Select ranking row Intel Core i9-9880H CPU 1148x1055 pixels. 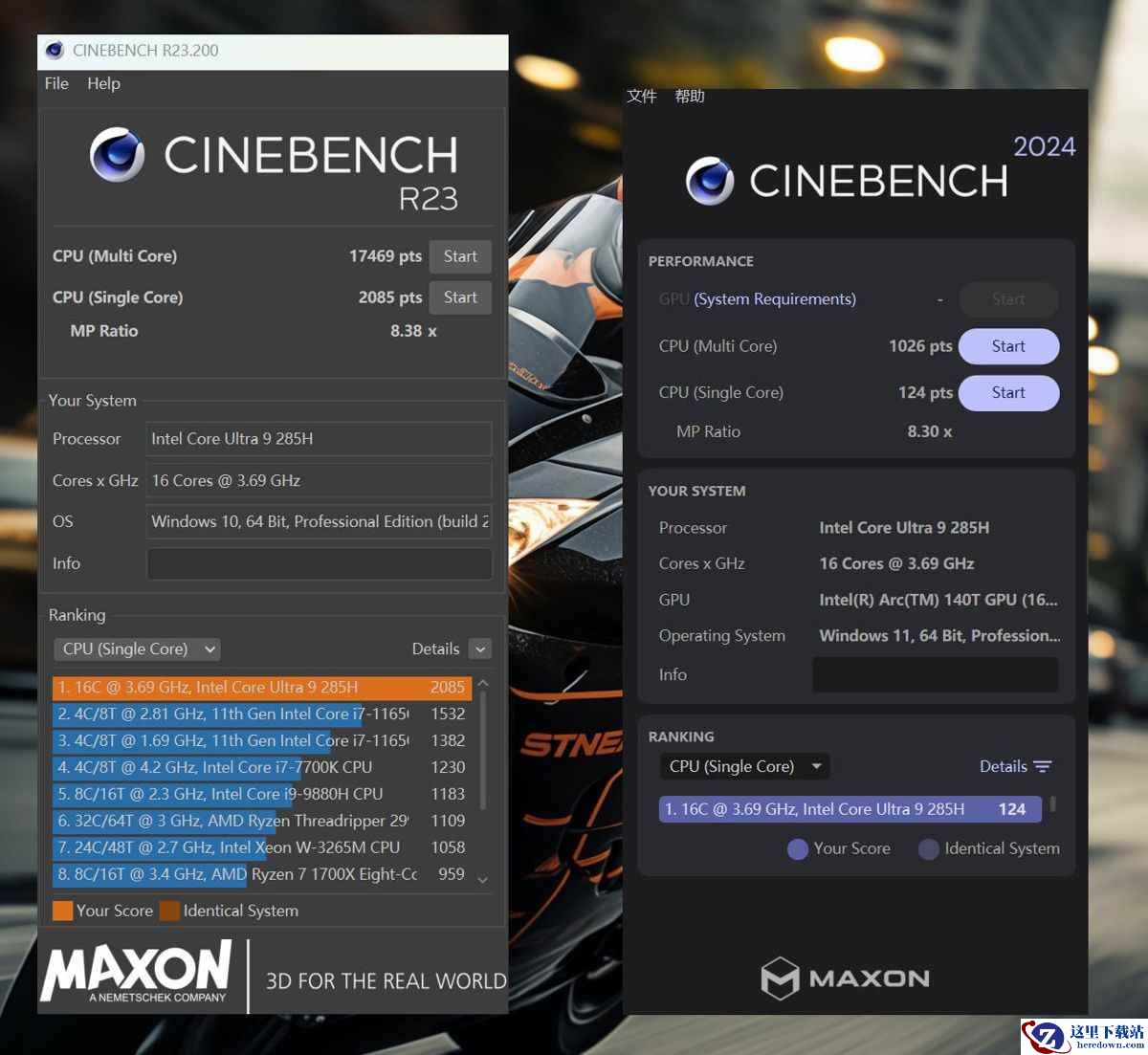(x=261, y=794)
